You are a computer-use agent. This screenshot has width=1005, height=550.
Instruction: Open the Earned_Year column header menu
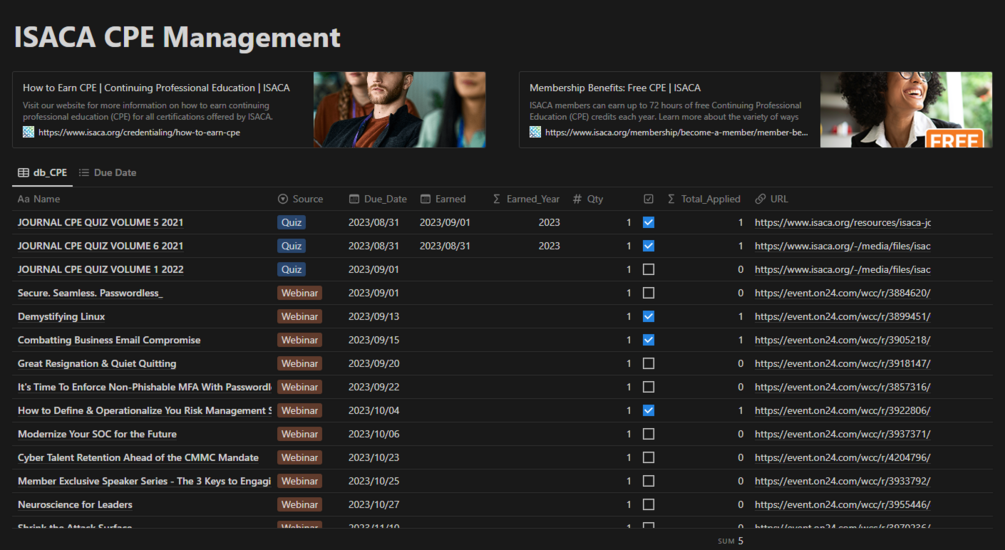pos(526,199)
